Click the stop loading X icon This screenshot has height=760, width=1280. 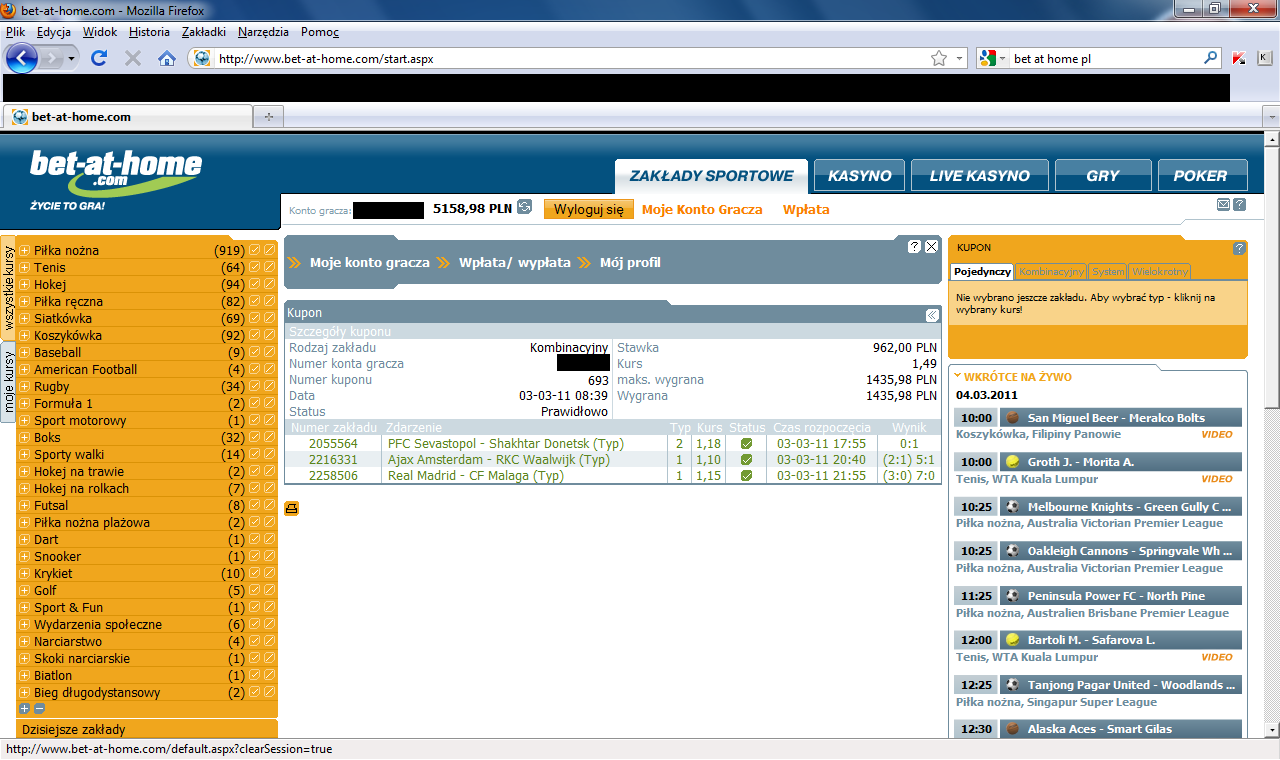click(132, 59)
